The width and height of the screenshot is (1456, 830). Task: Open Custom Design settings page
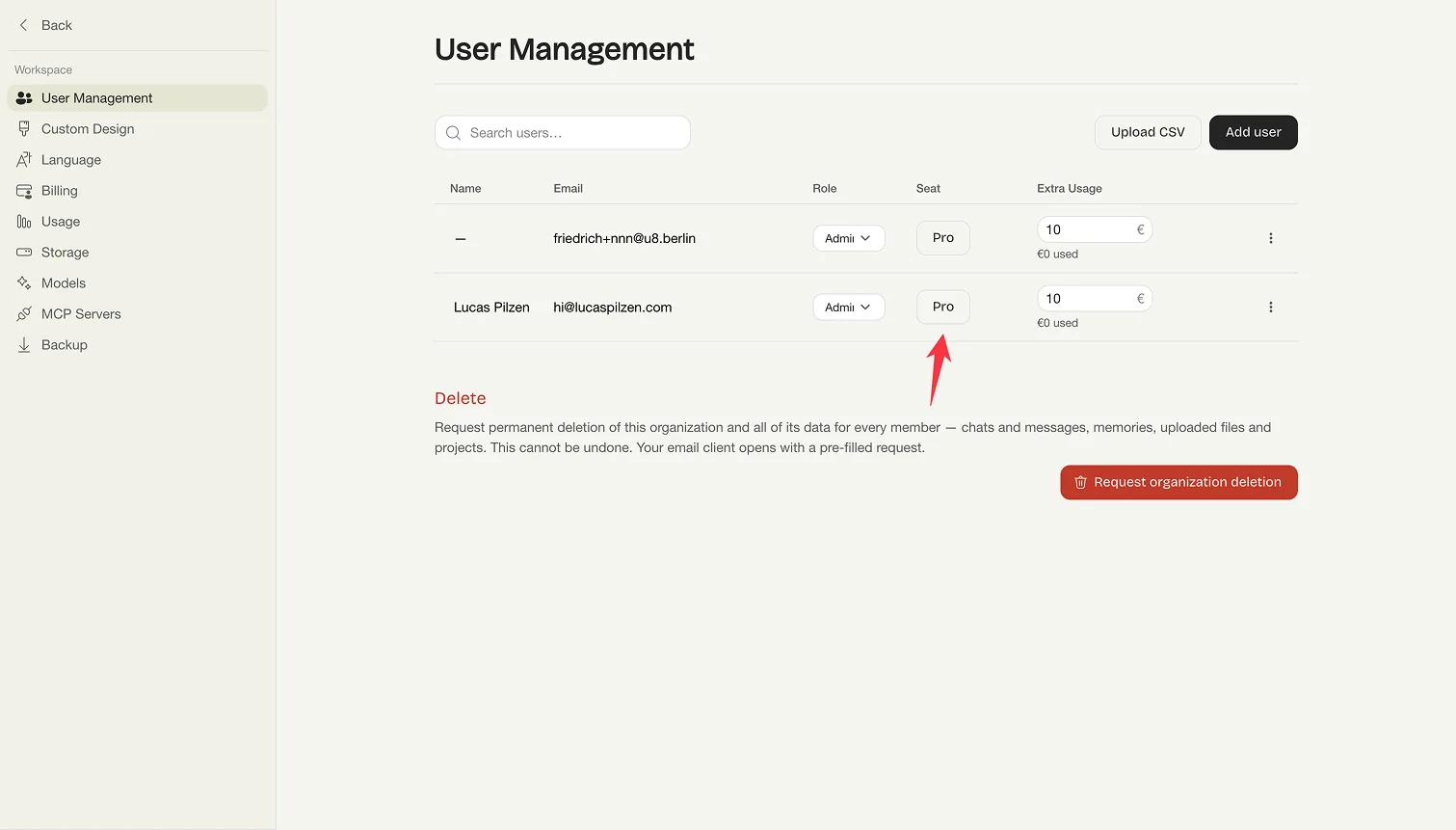tap(137, 129)
